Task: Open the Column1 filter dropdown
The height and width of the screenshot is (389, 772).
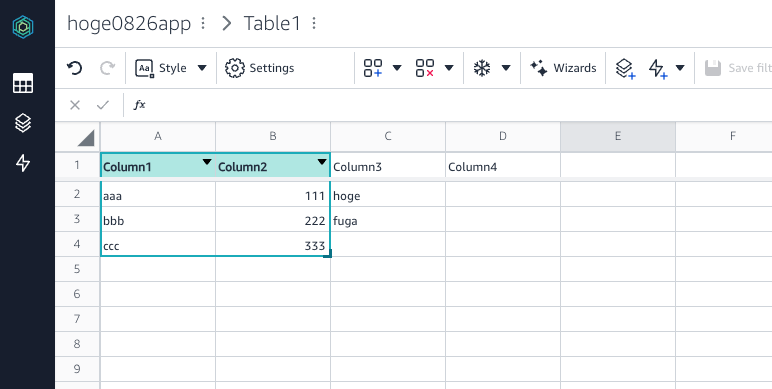Action: [207, 162]
